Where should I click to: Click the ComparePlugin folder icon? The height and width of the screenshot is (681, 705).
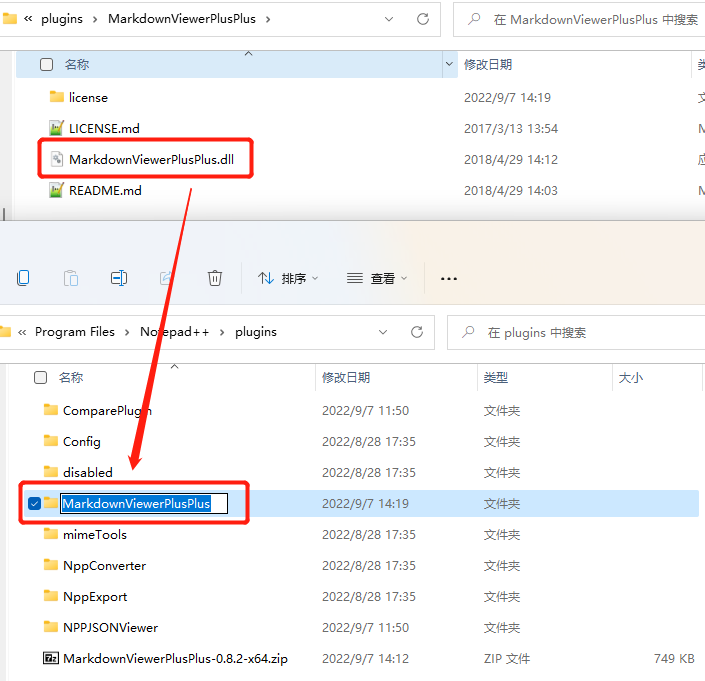51,409
